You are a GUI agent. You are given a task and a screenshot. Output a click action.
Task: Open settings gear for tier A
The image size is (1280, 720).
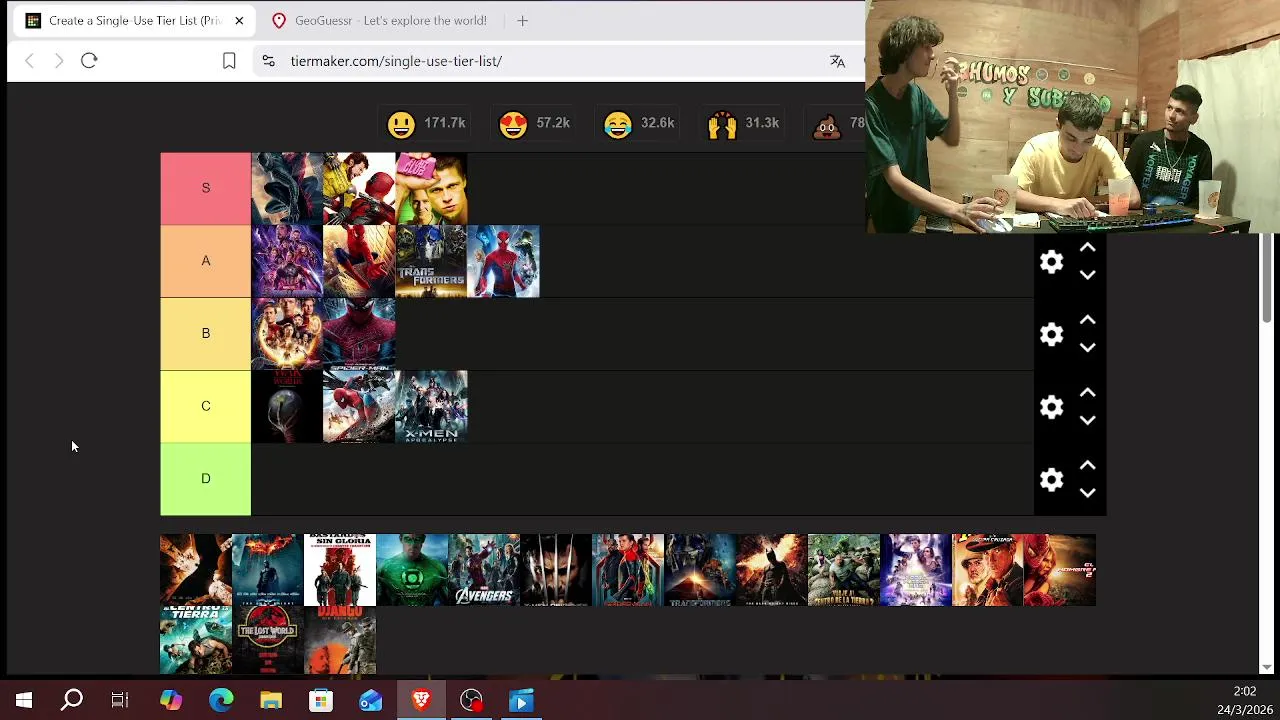pos(1051,262)
